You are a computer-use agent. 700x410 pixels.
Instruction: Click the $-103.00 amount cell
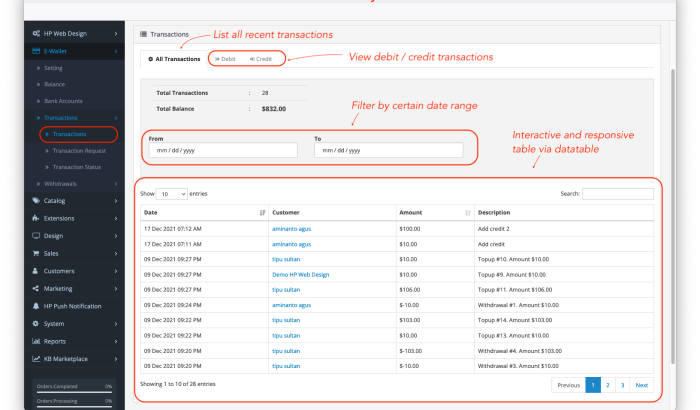coord(411,351)
